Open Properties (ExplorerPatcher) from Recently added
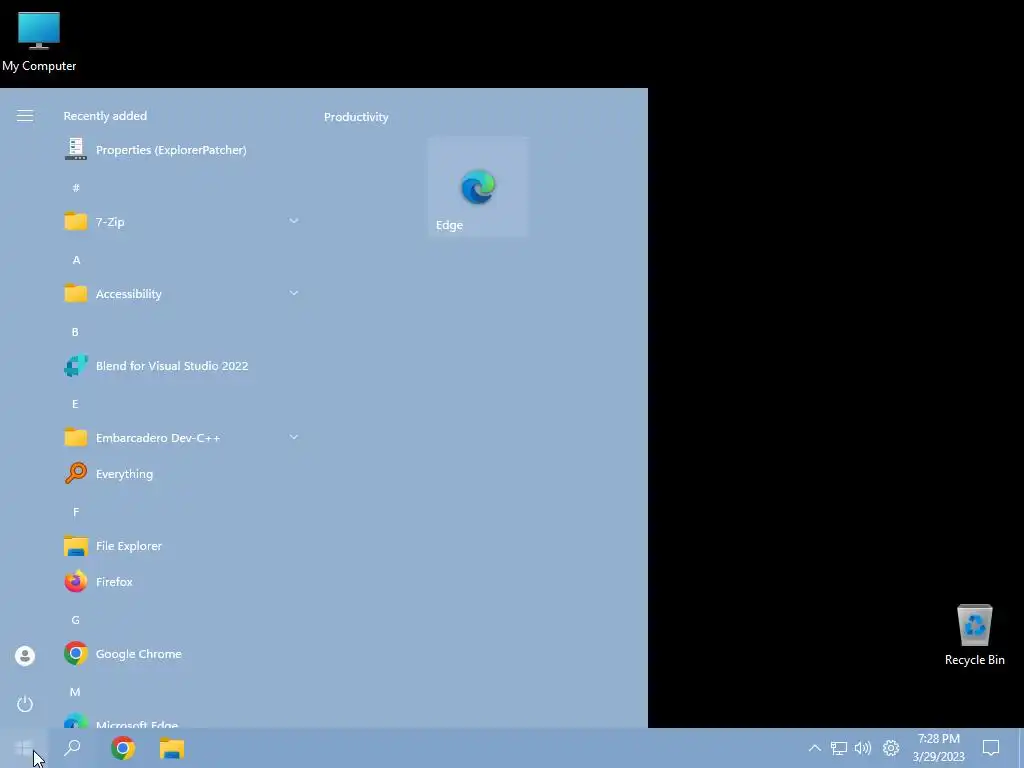This screenshot has height=768, width=1024. pyautogui.click(x=181, y=150)
